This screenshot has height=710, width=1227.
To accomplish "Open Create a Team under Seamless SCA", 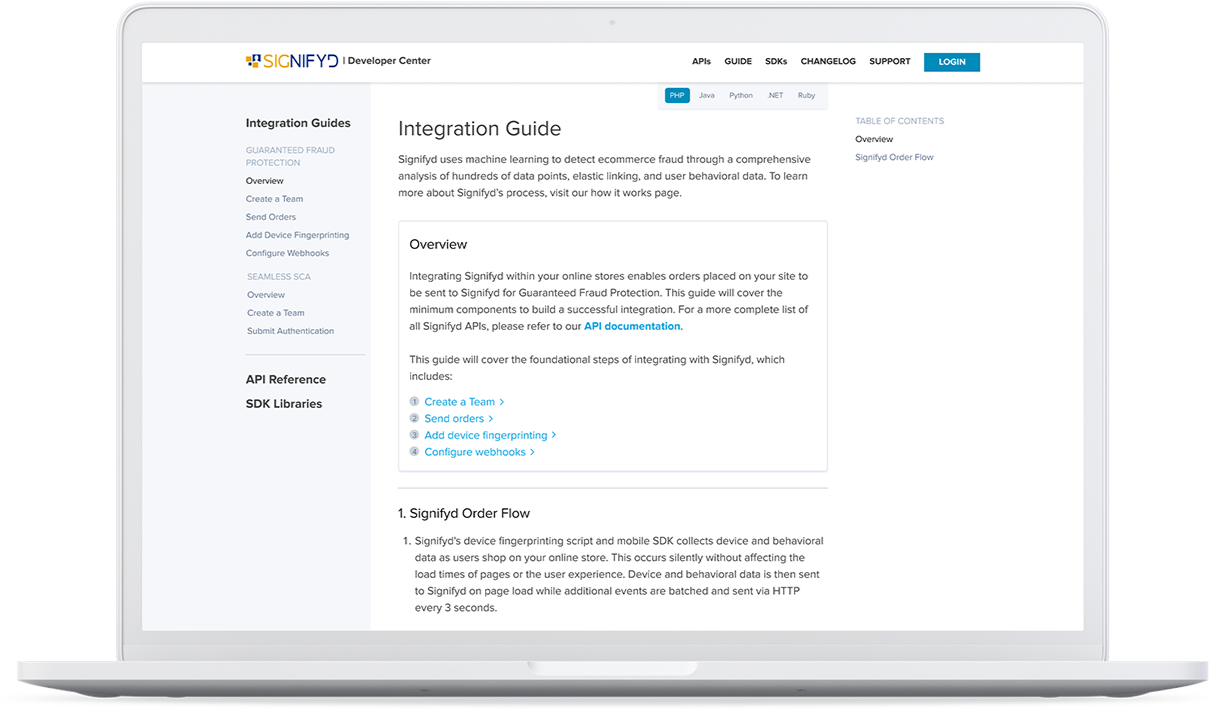I will (276, 313).
